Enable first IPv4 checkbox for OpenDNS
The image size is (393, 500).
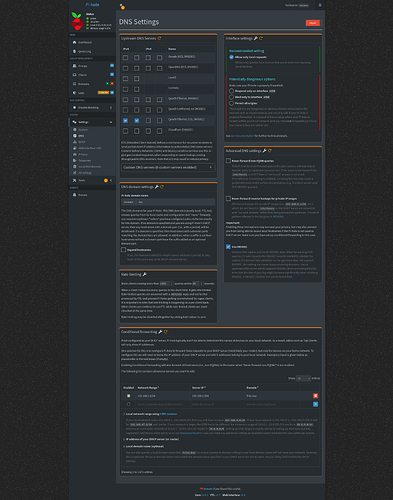tap(125, 68)
